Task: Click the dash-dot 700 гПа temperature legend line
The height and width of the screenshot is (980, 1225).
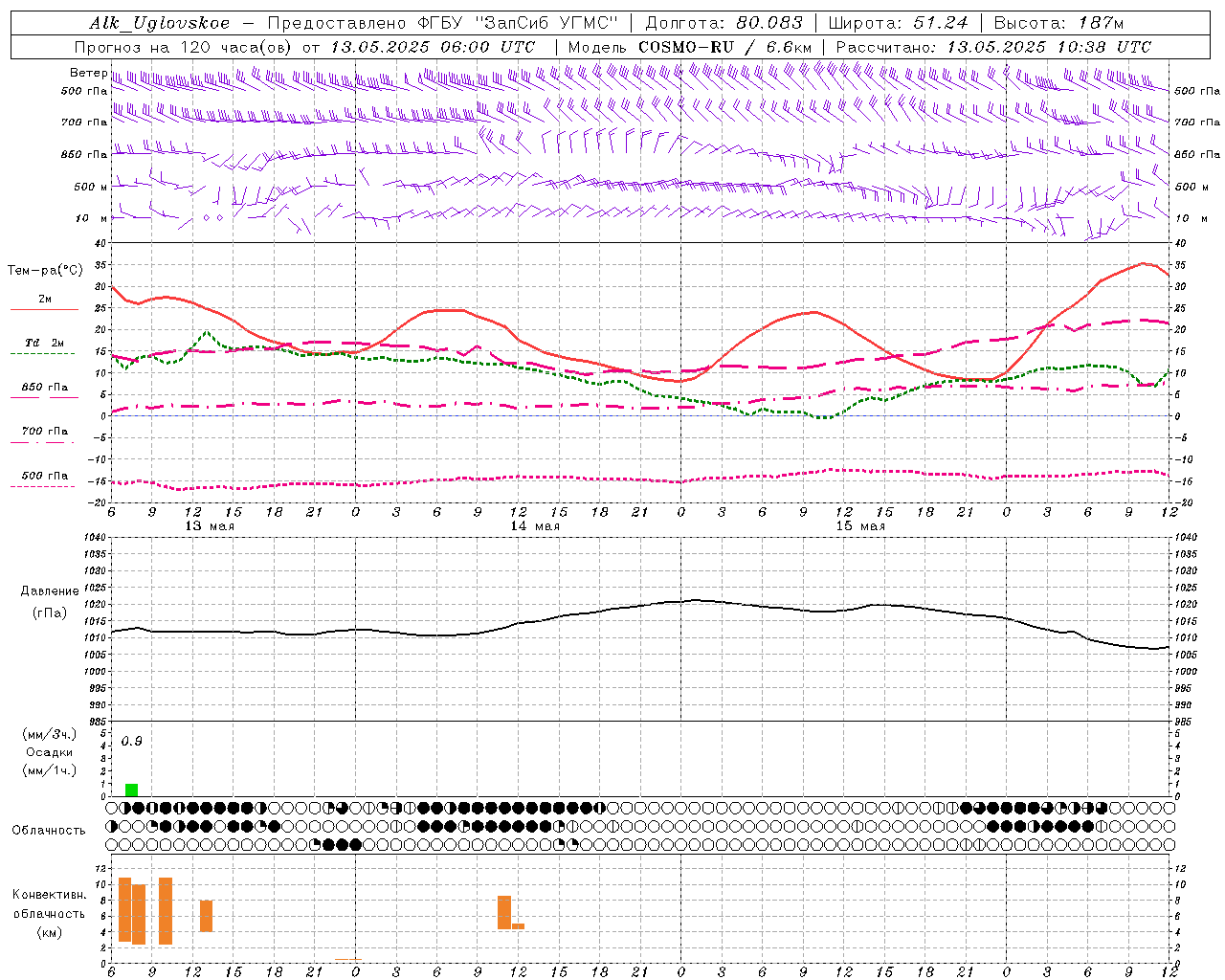Action: pos(42,442)
